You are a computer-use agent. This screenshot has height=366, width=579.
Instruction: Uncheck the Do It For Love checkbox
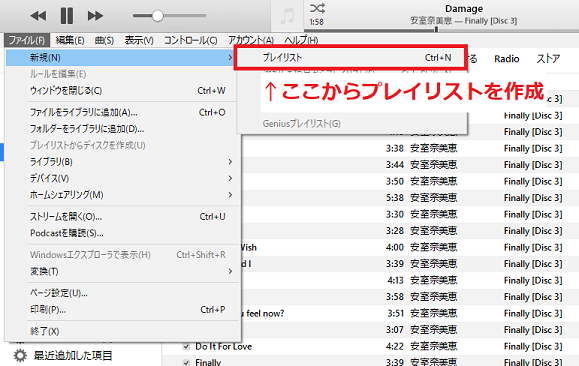(186, 346)
